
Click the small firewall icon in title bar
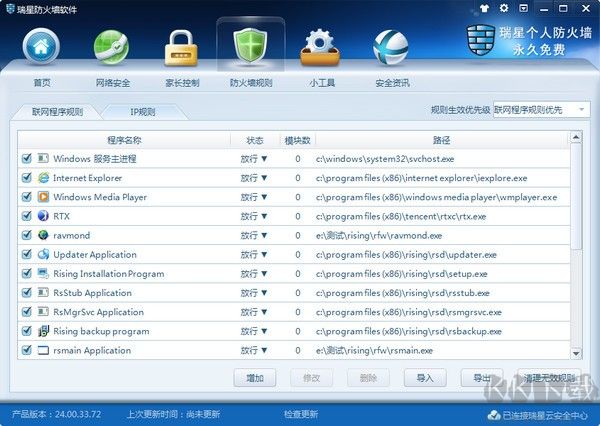pyautogui.click(x=10, y=8)
